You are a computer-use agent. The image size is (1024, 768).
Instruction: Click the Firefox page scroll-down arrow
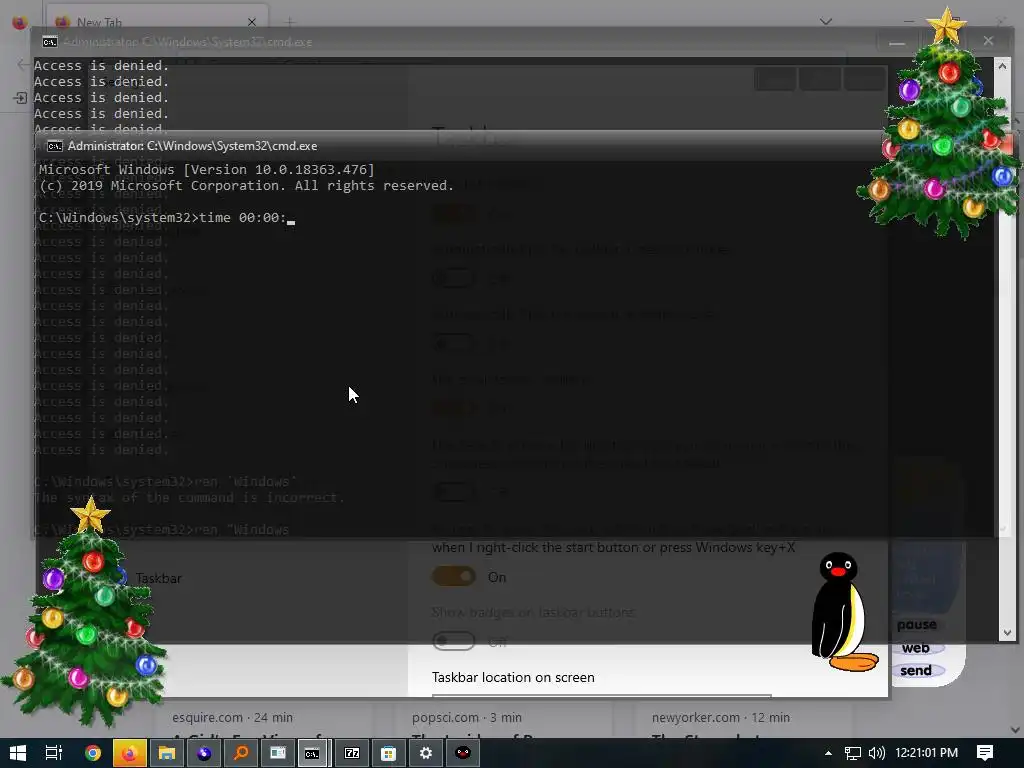pyautogui.click(x=1016, y=729)
